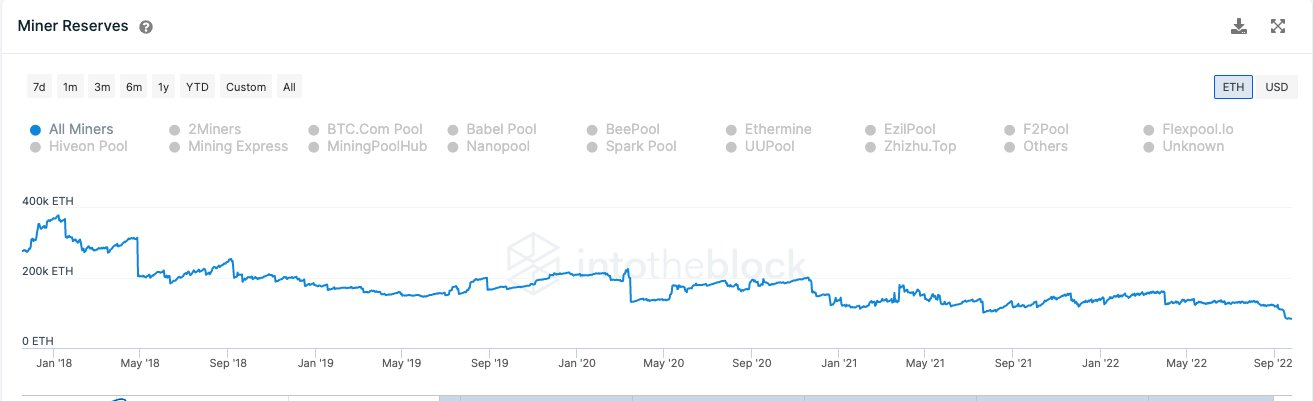The width and height of the screenshot is (1313, 401).
Task: Expand chart to fullscreen view
Action: pyautogui.click(x=1277, y=27)
